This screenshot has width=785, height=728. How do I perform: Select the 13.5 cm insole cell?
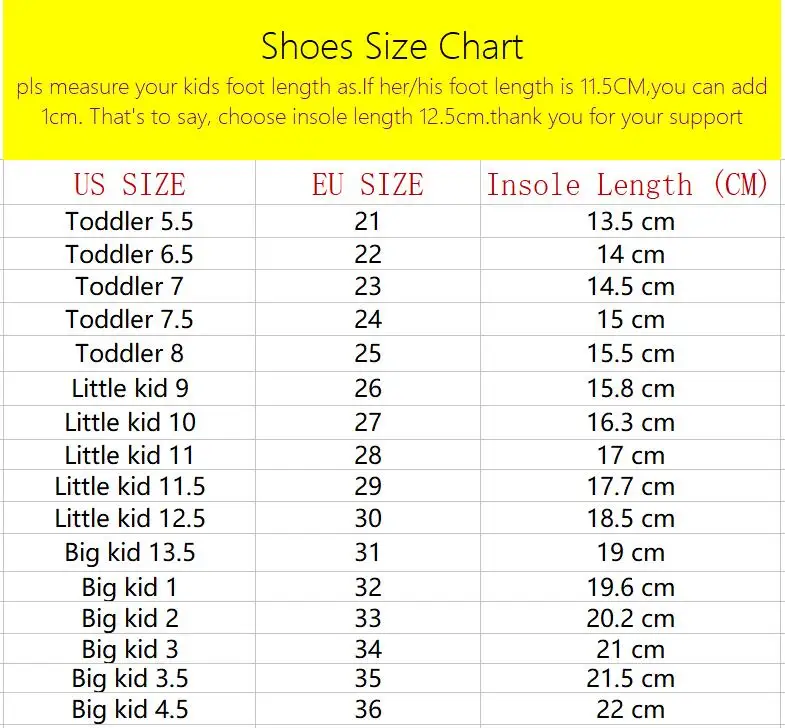coord(631,221)
